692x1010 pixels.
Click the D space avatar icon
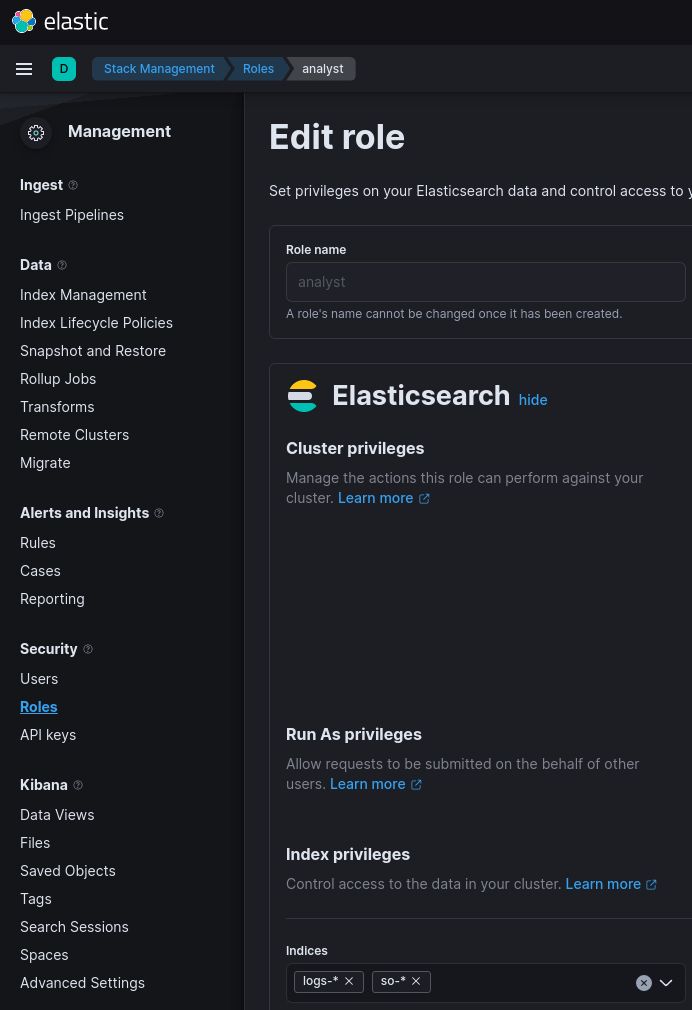click(63, 69)
